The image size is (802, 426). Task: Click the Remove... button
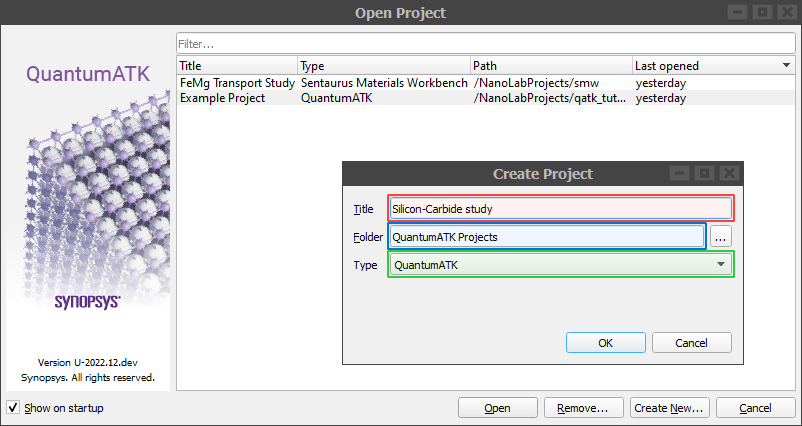point(584,408)
